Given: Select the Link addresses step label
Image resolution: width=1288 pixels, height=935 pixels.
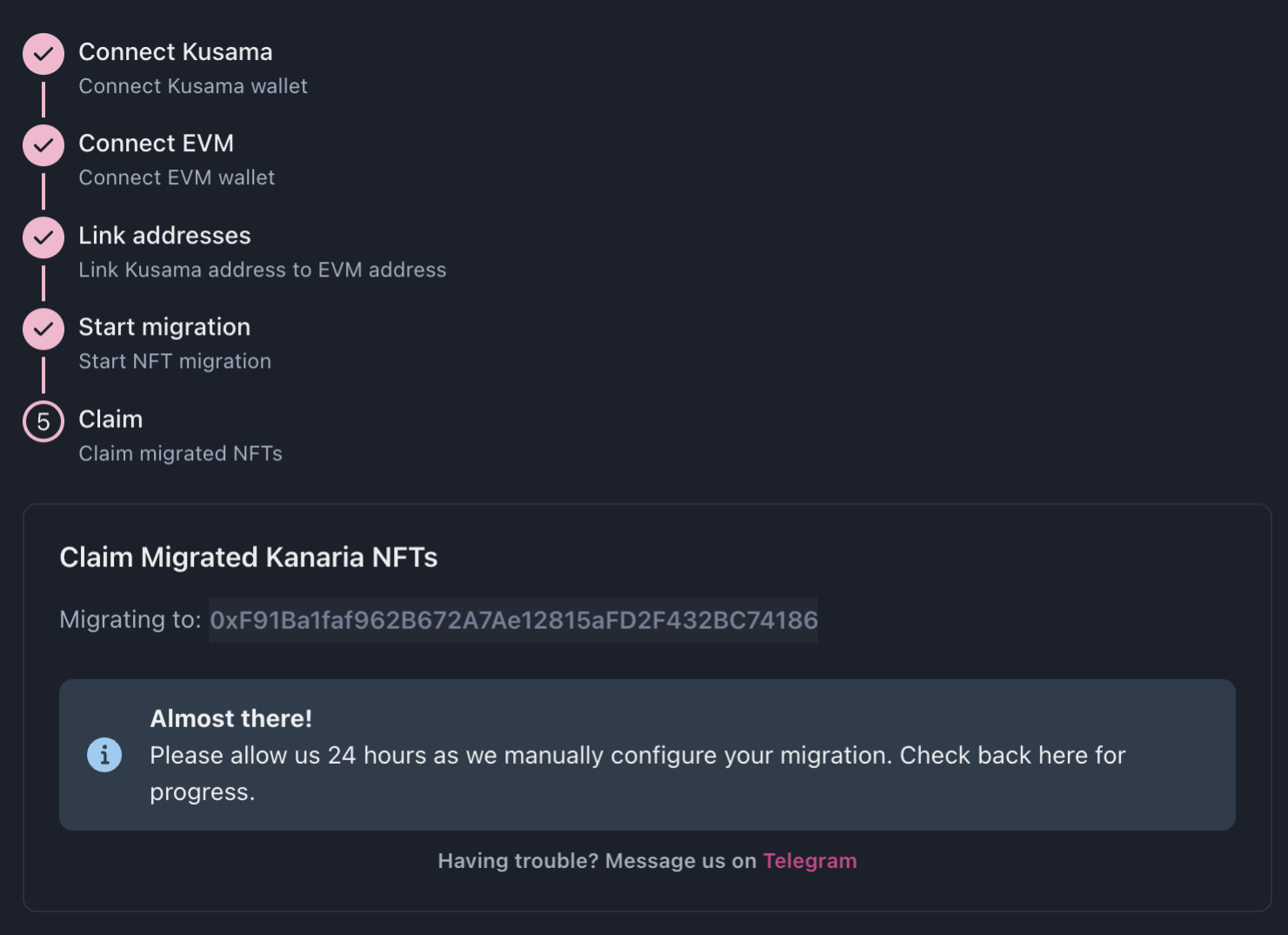Looking at the screenshot, I should point(164,235).
